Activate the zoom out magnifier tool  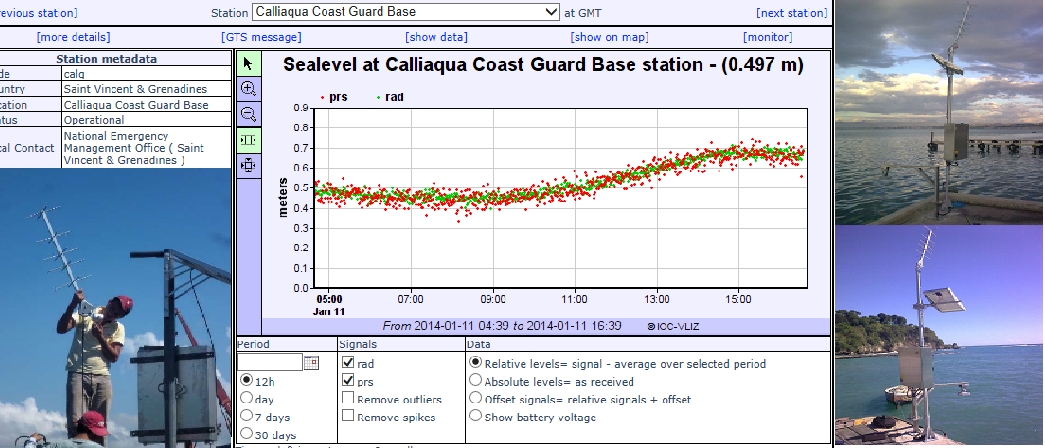pos(248,113)
